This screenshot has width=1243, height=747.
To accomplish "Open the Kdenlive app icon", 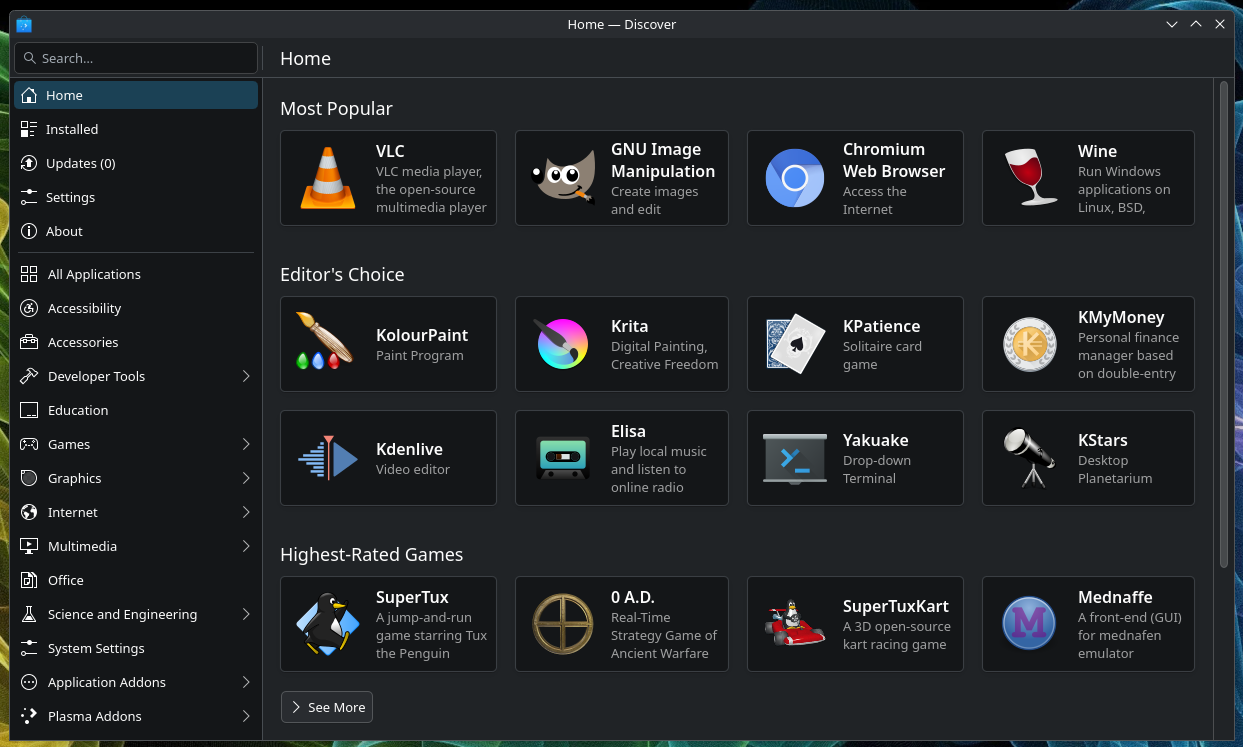I will coord(328,458).
